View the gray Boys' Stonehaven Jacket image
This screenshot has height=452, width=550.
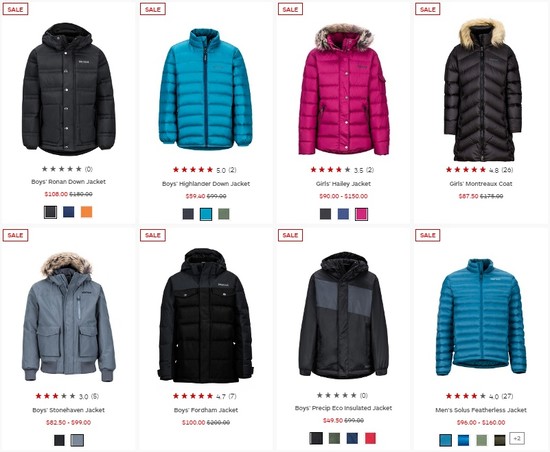[69, 317]
